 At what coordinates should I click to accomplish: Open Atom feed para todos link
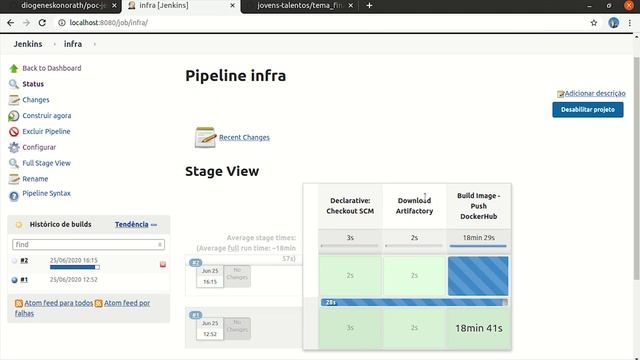tap(58, 303)
